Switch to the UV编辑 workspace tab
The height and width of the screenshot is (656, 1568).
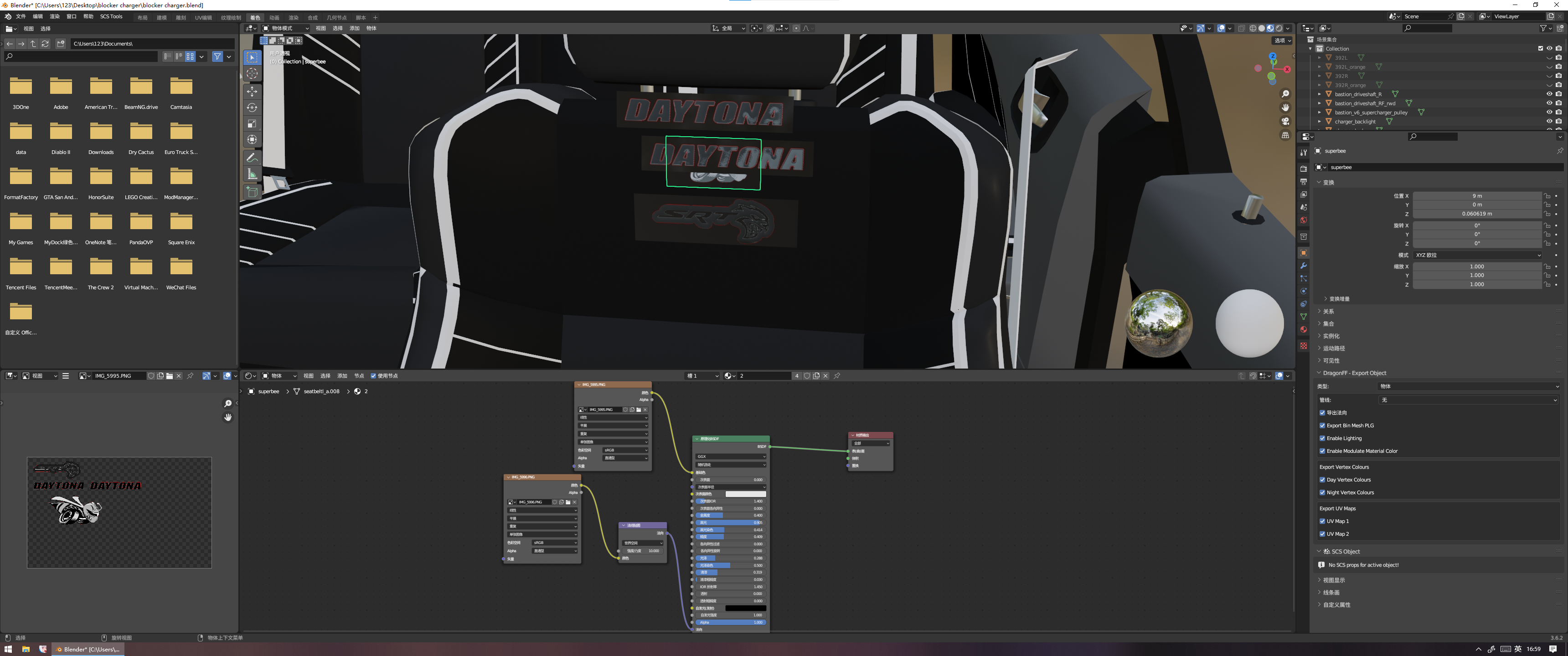pyautogui.click(x=203, y=18)
